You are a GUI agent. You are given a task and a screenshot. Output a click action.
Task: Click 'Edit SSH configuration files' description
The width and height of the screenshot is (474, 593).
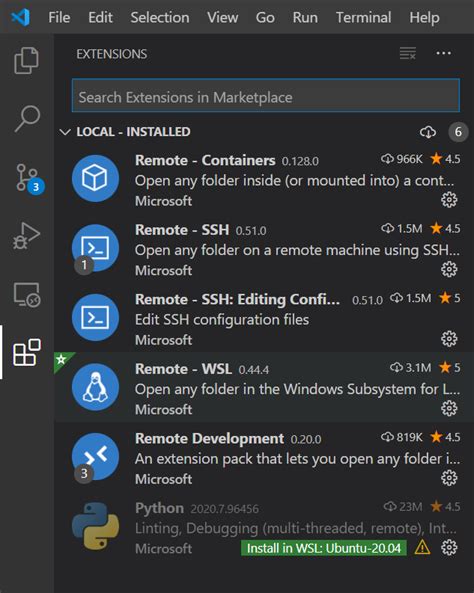pyautogui.click(x=222, y=320)
